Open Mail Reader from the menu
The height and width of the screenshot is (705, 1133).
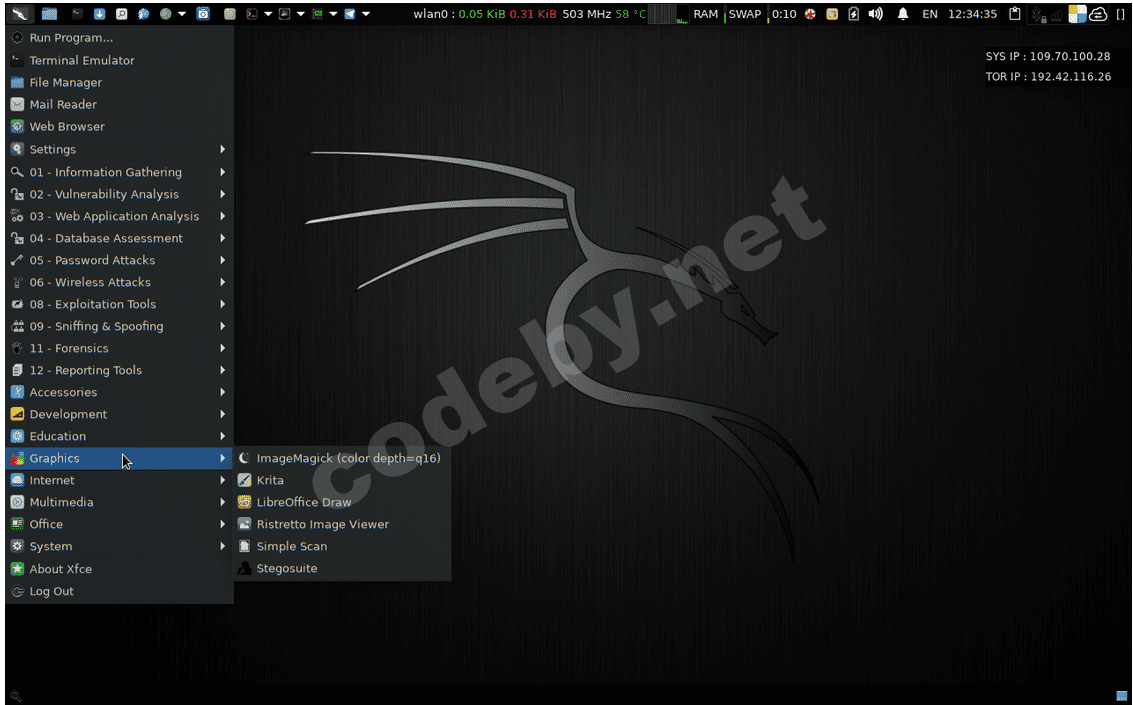pos(119,105)
